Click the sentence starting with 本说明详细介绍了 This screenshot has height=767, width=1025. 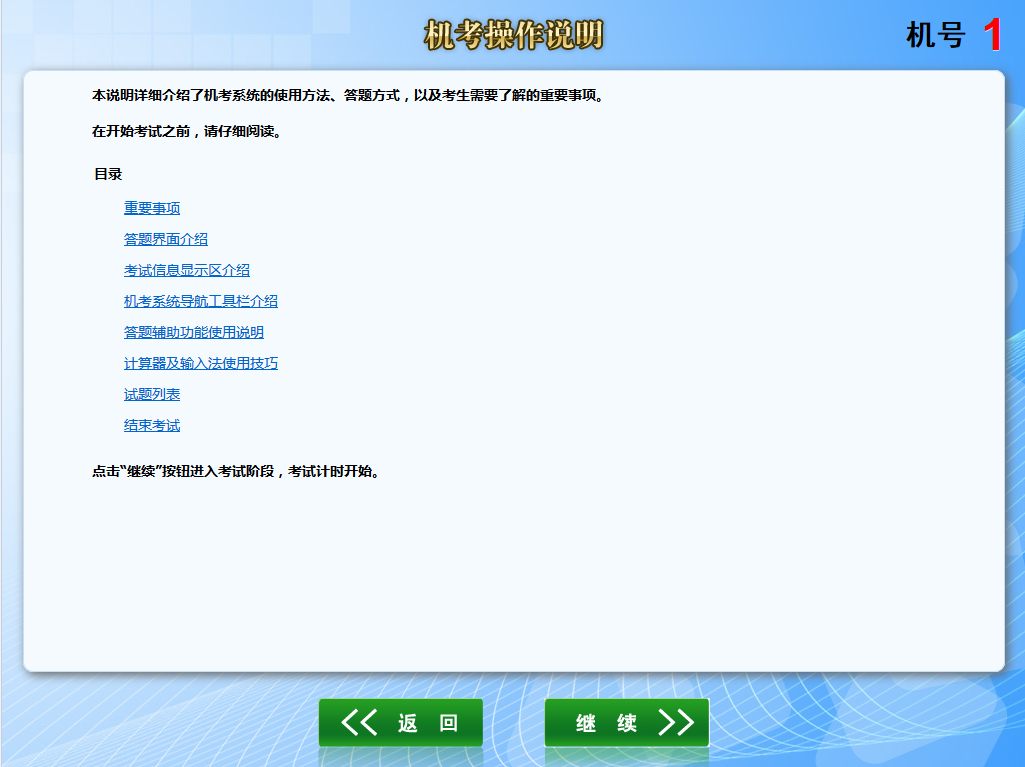[349, 96]
